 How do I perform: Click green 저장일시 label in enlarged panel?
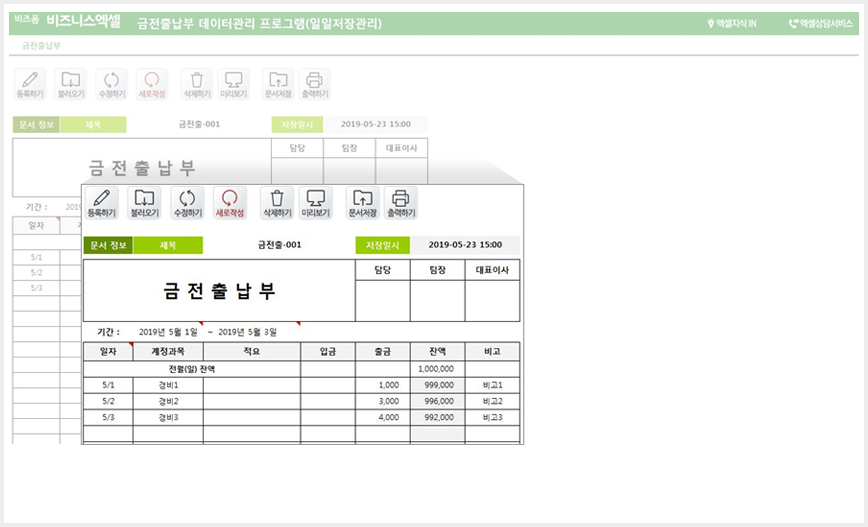click(x=383, y=245)
